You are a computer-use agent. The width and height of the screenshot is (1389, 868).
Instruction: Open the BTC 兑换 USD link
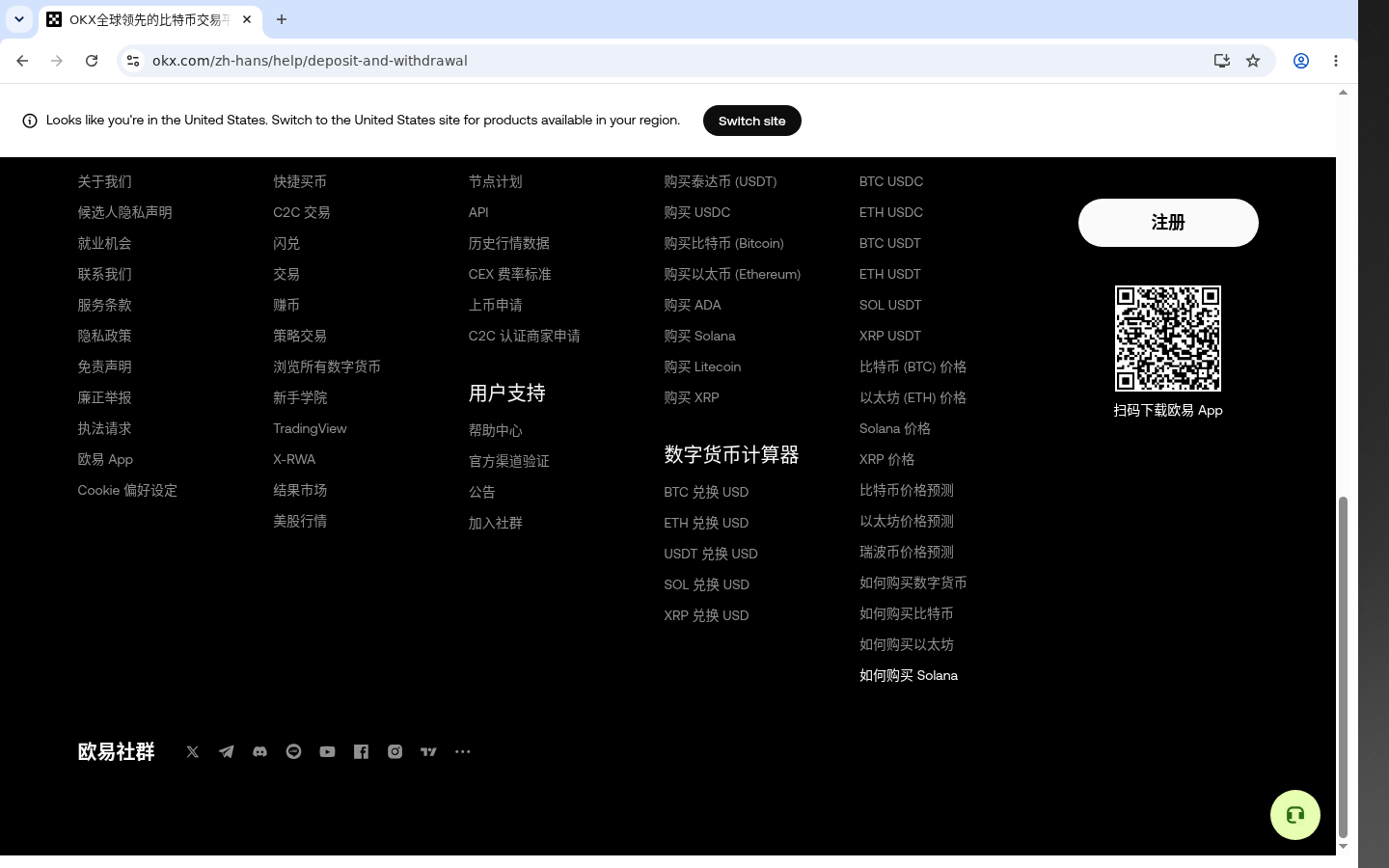coord(706,492)
